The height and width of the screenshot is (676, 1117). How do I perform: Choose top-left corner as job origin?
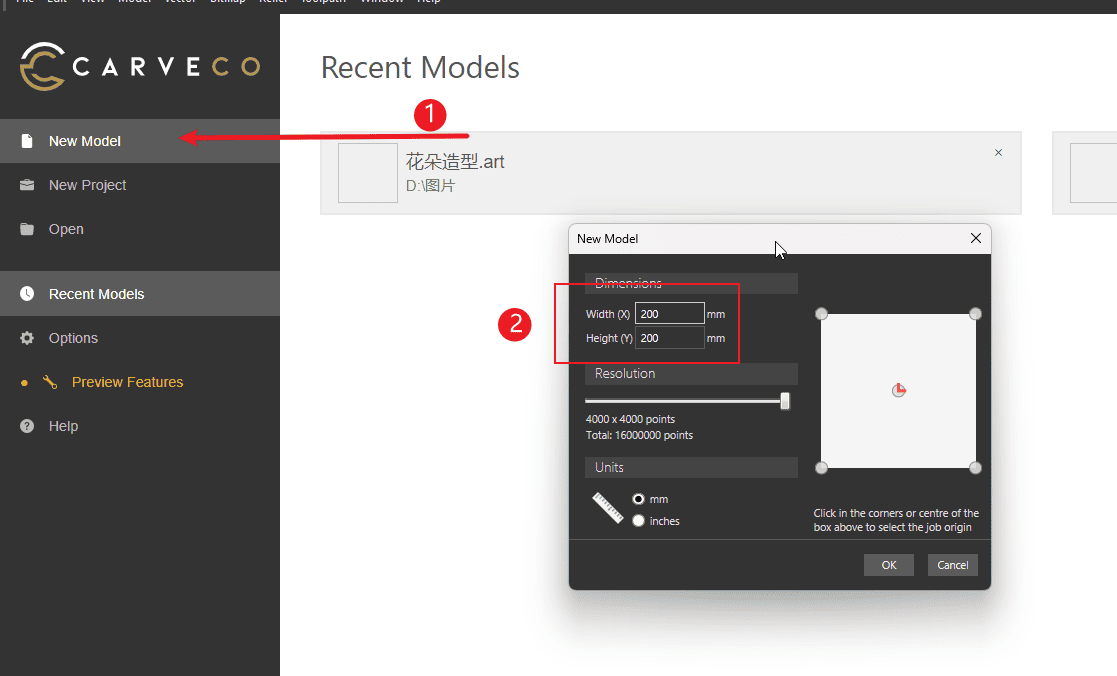click(822, 314)
